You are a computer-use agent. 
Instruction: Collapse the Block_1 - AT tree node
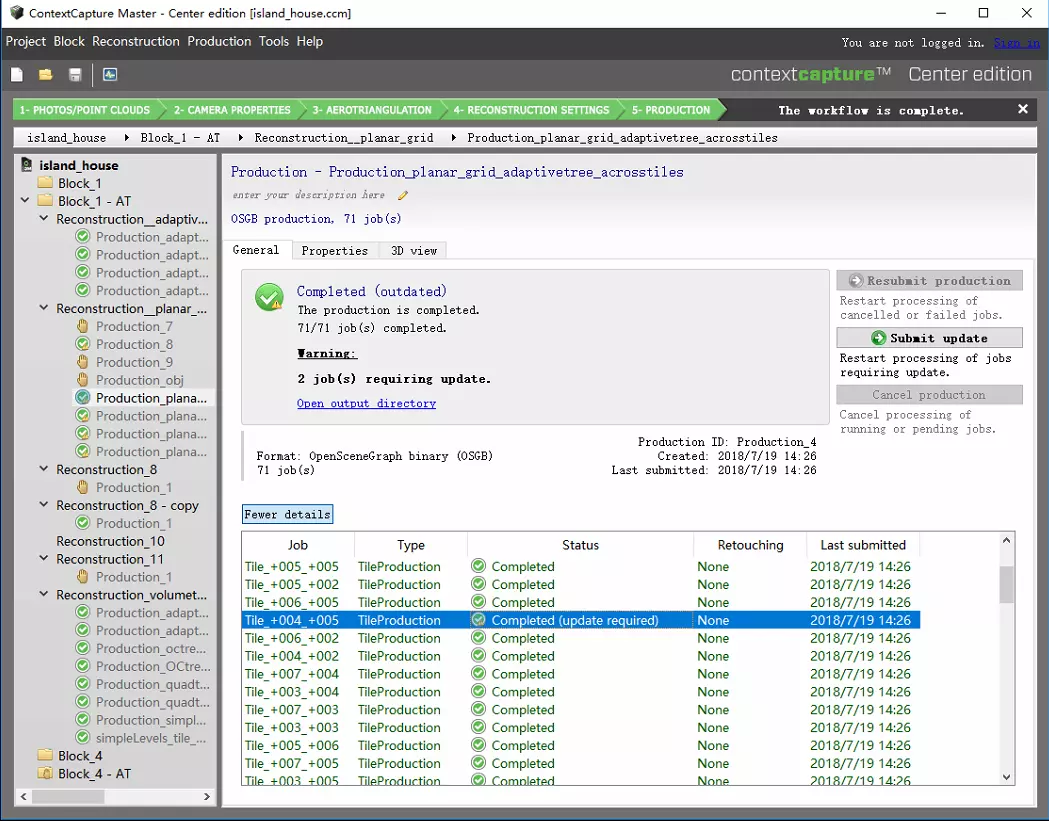tap(25, 200)
